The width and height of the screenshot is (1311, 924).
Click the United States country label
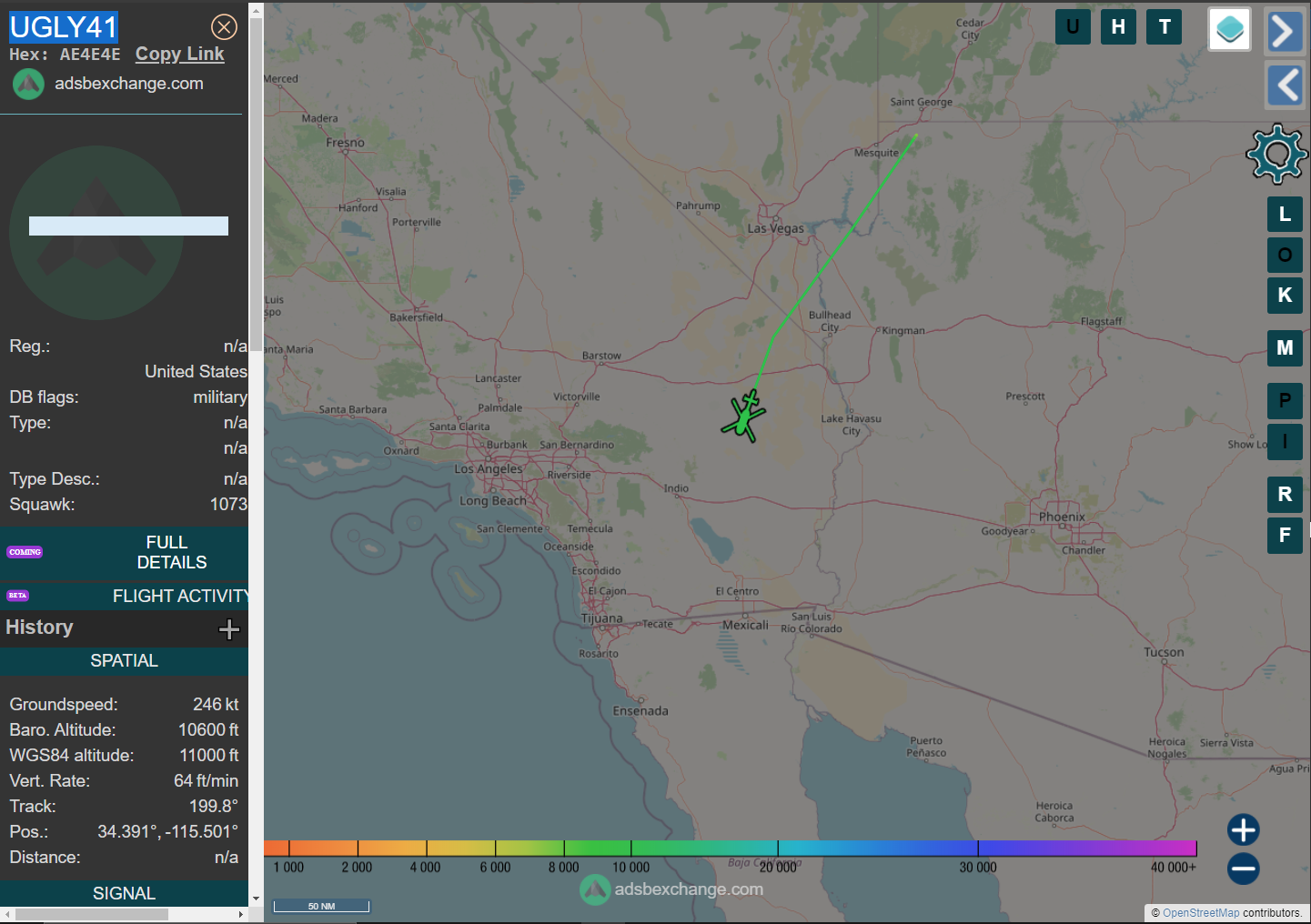196,372
